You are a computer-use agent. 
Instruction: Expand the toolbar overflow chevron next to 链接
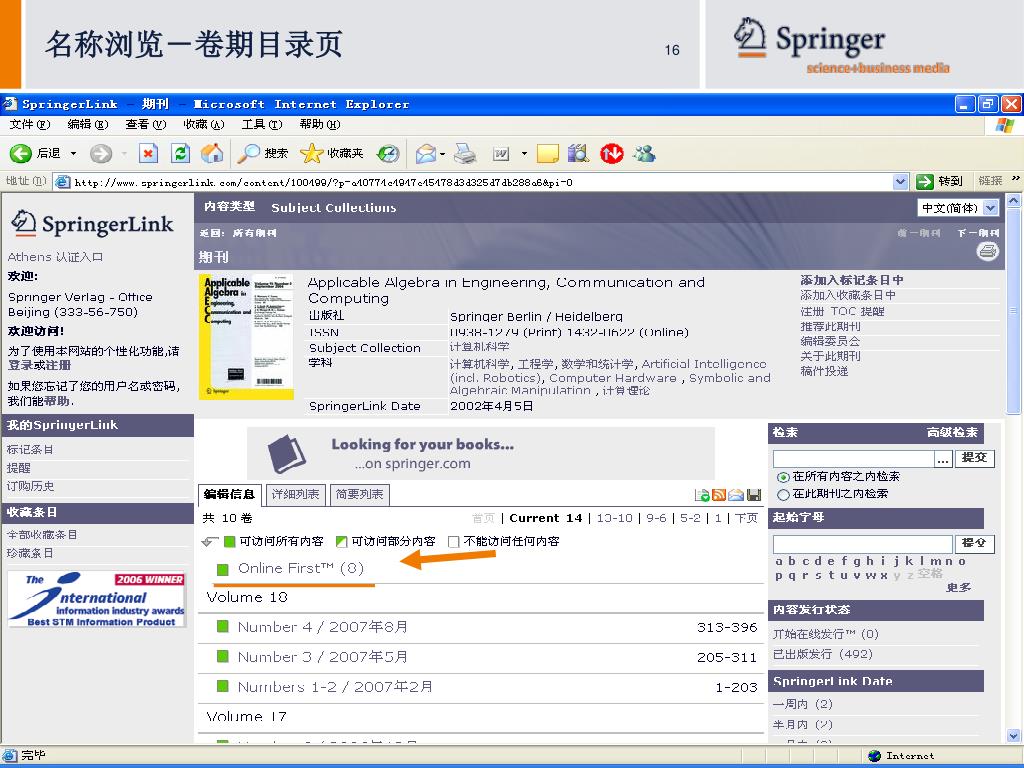pos(1016,179)
